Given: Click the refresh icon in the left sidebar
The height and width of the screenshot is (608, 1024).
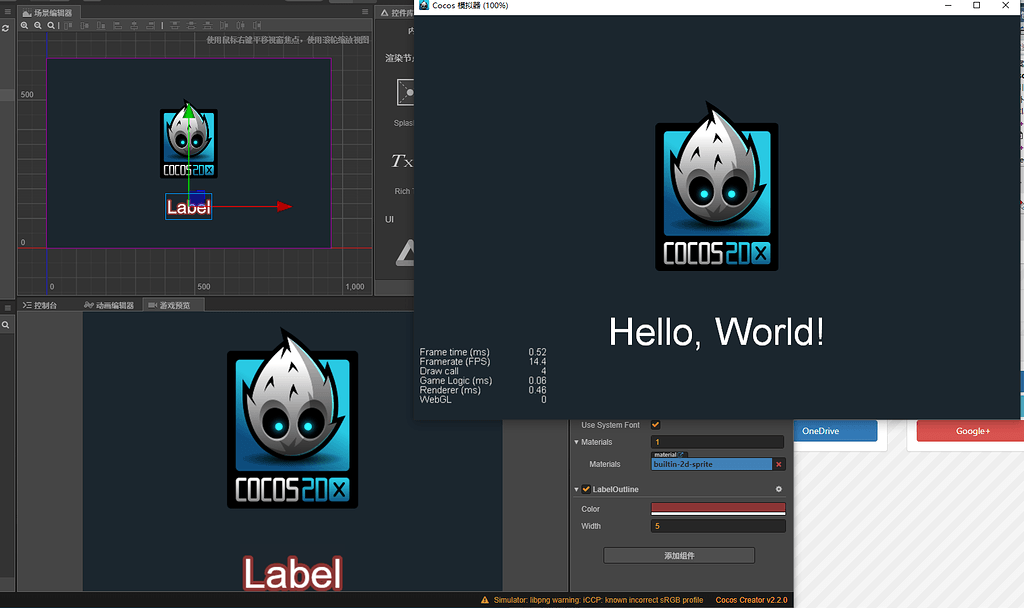Looking at the screenshot, I should (6, 27).
